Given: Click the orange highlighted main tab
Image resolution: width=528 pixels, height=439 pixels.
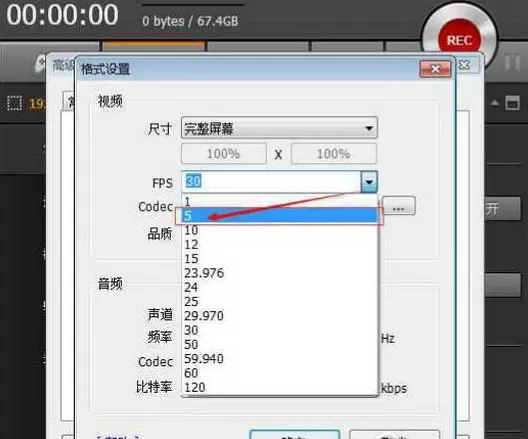Looking at the screenshot, I should coord(153,47).
